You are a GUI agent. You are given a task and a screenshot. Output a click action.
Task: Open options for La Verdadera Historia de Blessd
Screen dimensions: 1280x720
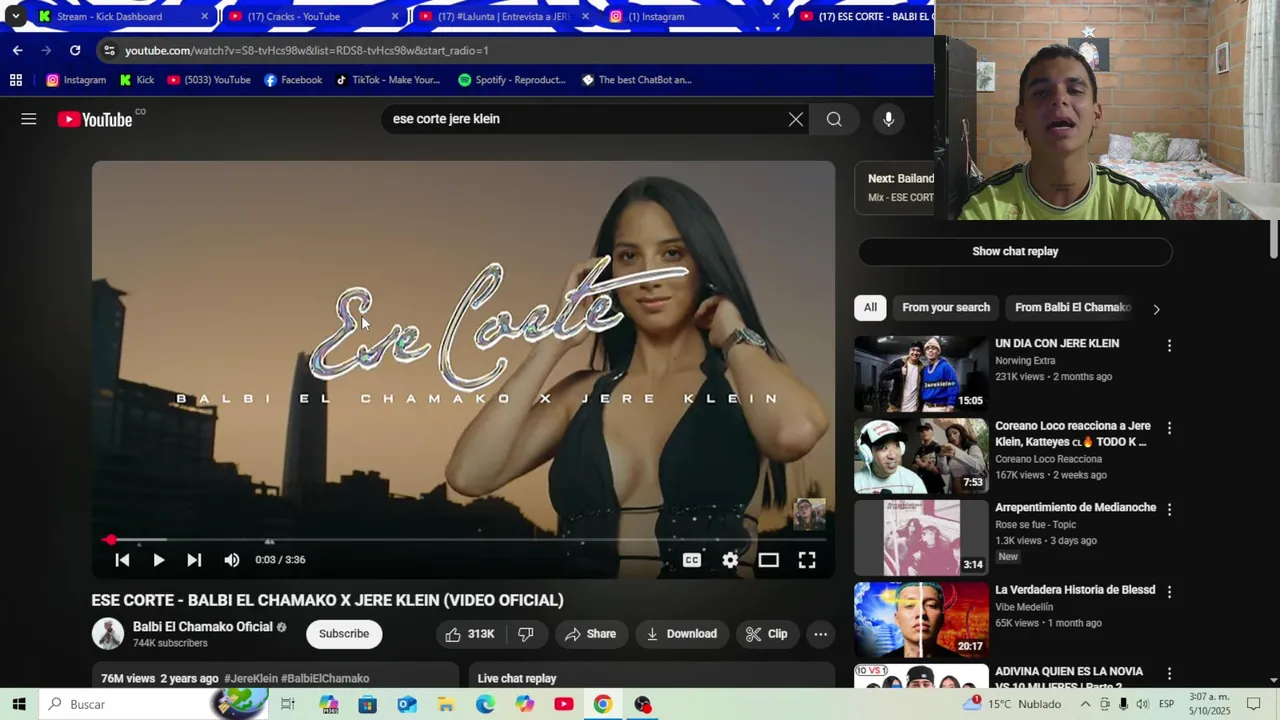(1169, 592)
